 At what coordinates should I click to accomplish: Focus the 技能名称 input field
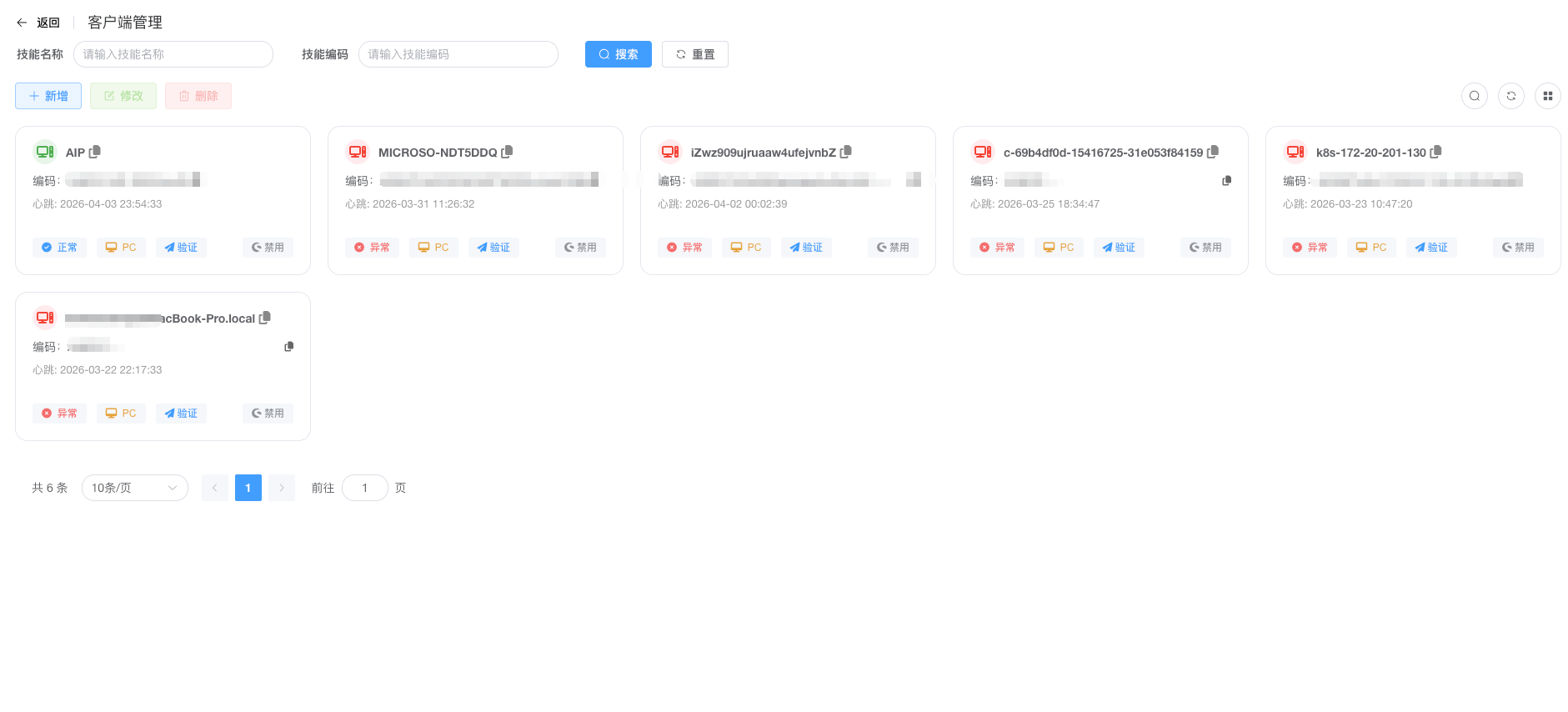click(x=173, y=54)
